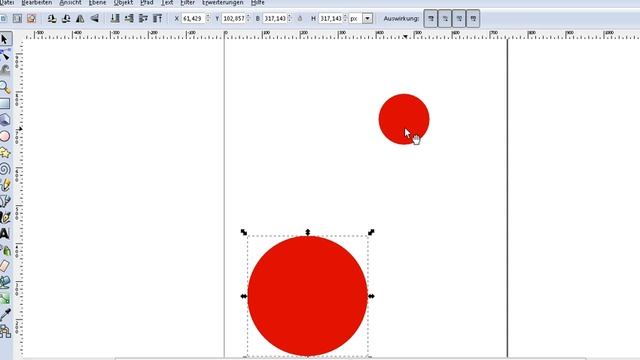
Task: Select the Paint bucket fill tool
Action: (x=5, y=282)
